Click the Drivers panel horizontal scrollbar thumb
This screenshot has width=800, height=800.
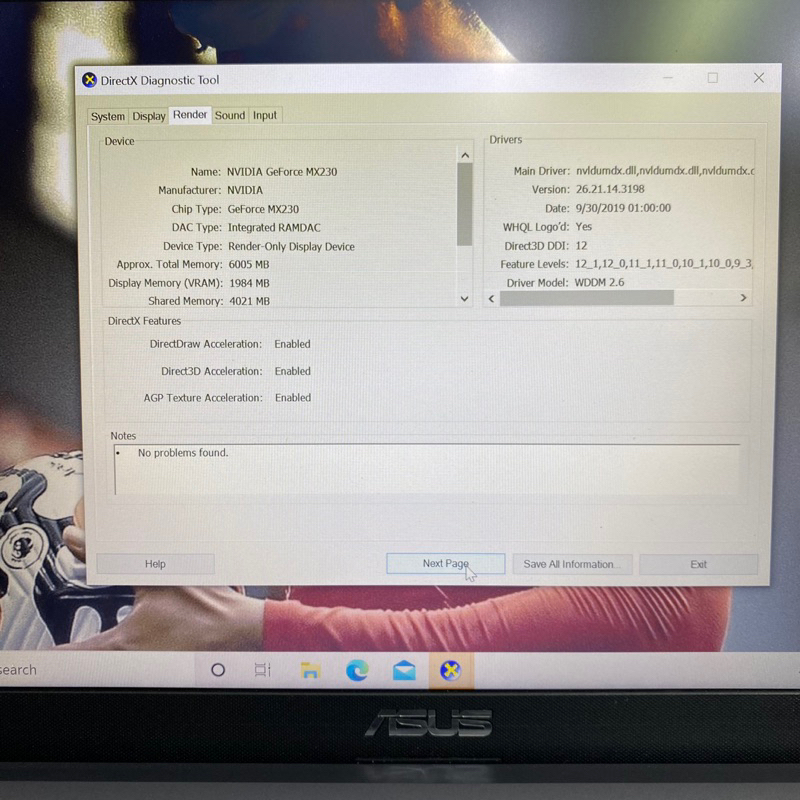point(587,298)
